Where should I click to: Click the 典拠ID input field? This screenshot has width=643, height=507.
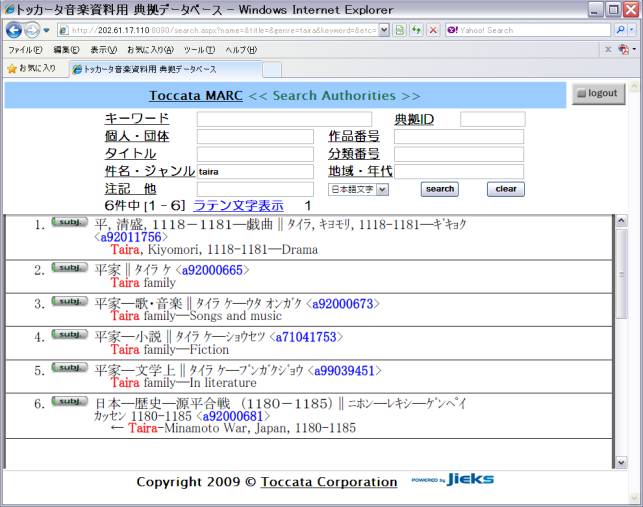coord(493,119)
